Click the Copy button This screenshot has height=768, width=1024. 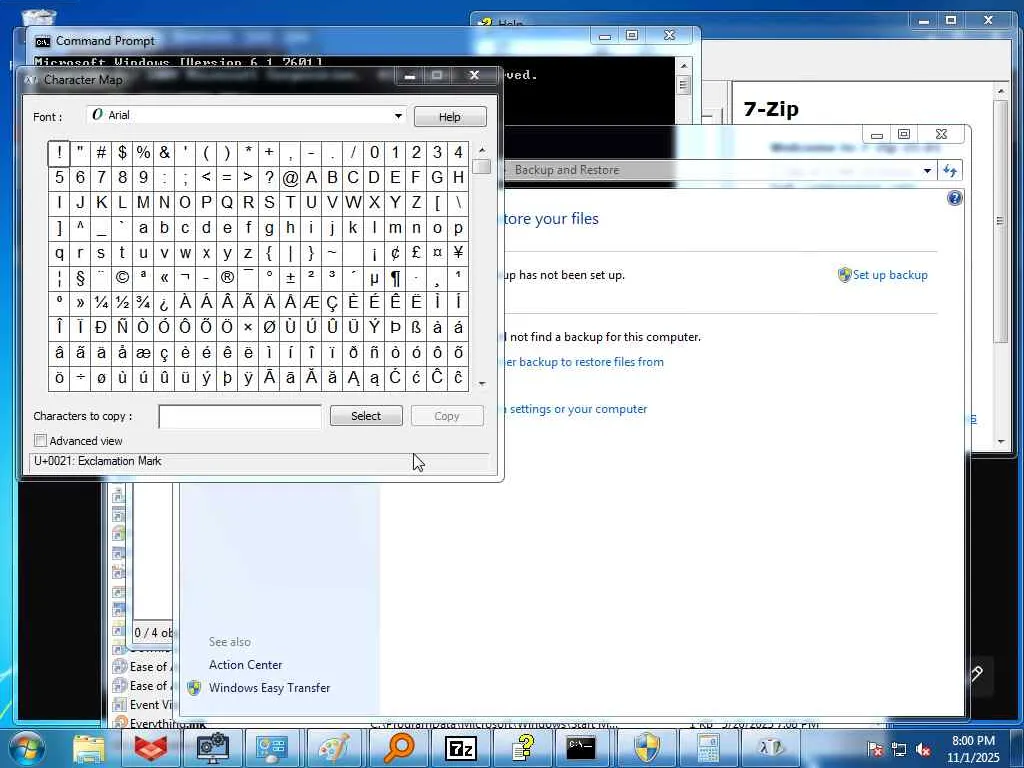tap(447, 416)
